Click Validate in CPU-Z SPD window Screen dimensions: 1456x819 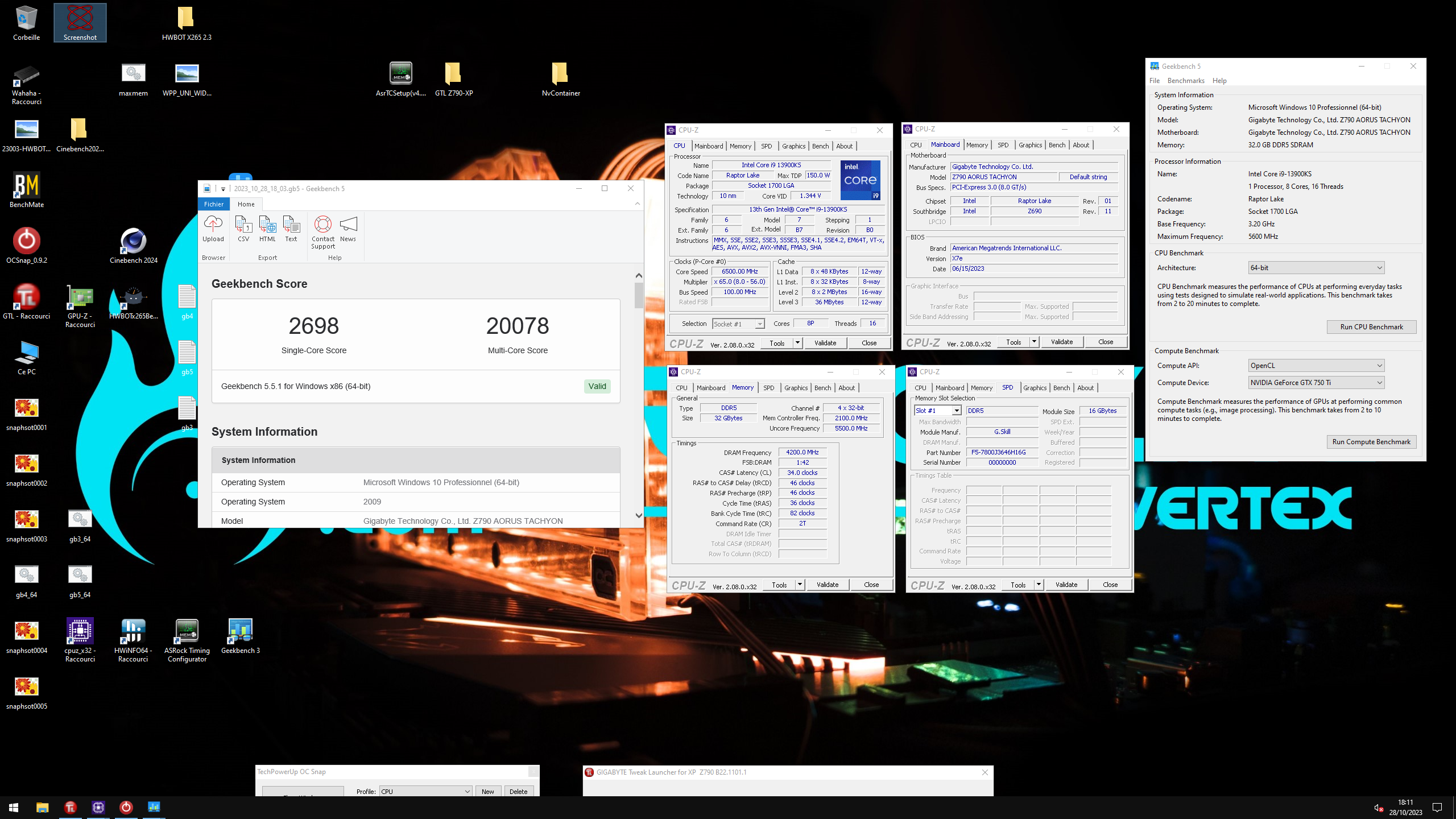coord(1066,585)
